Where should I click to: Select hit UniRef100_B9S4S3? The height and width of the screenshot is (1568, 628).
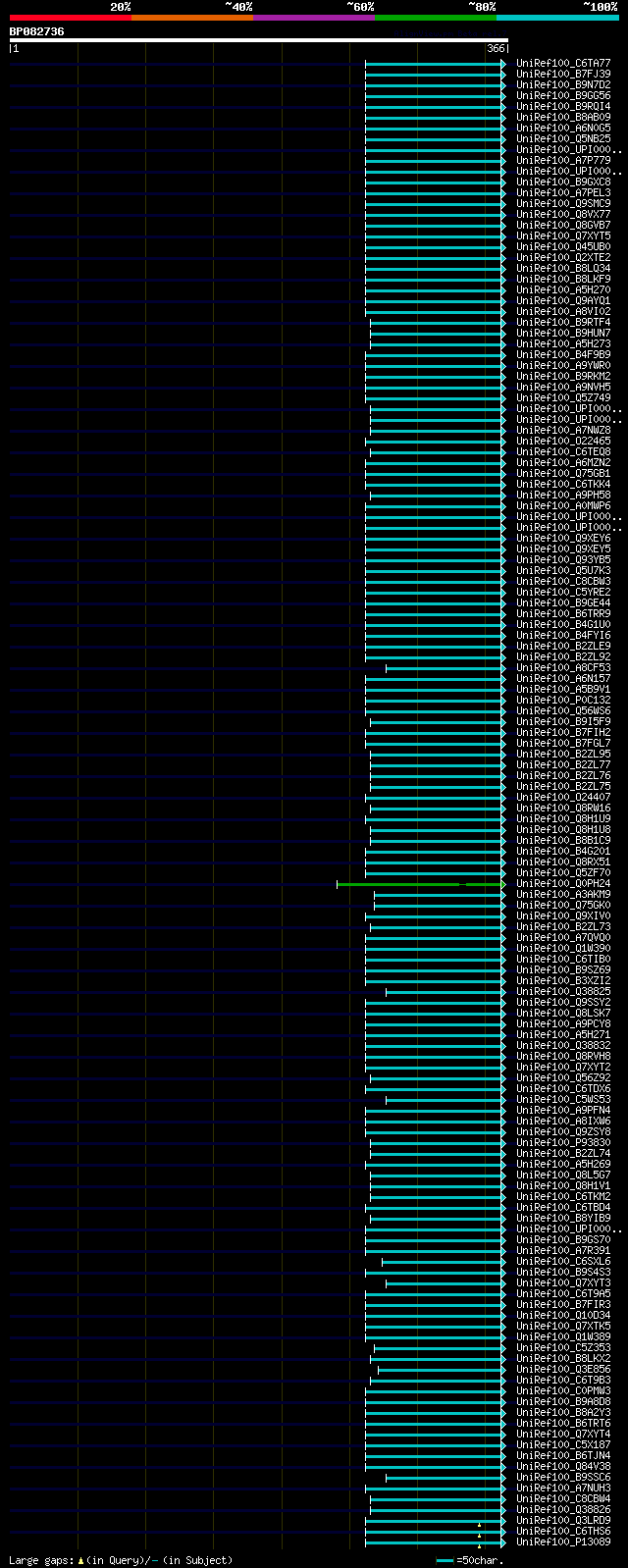pyautogui.click(x=563, y=1273)
